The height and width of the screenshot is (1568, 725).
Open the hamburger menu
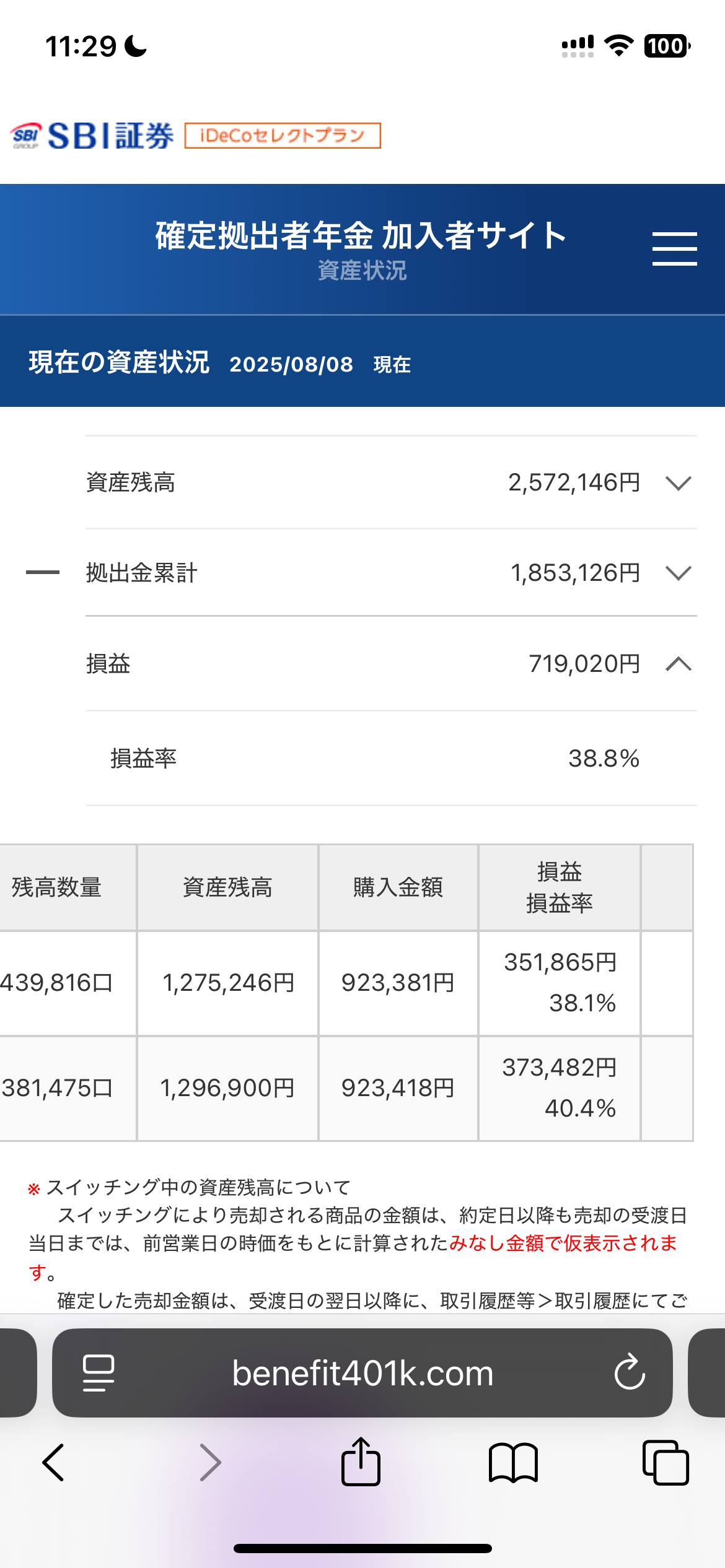click(x=674, y=249)
